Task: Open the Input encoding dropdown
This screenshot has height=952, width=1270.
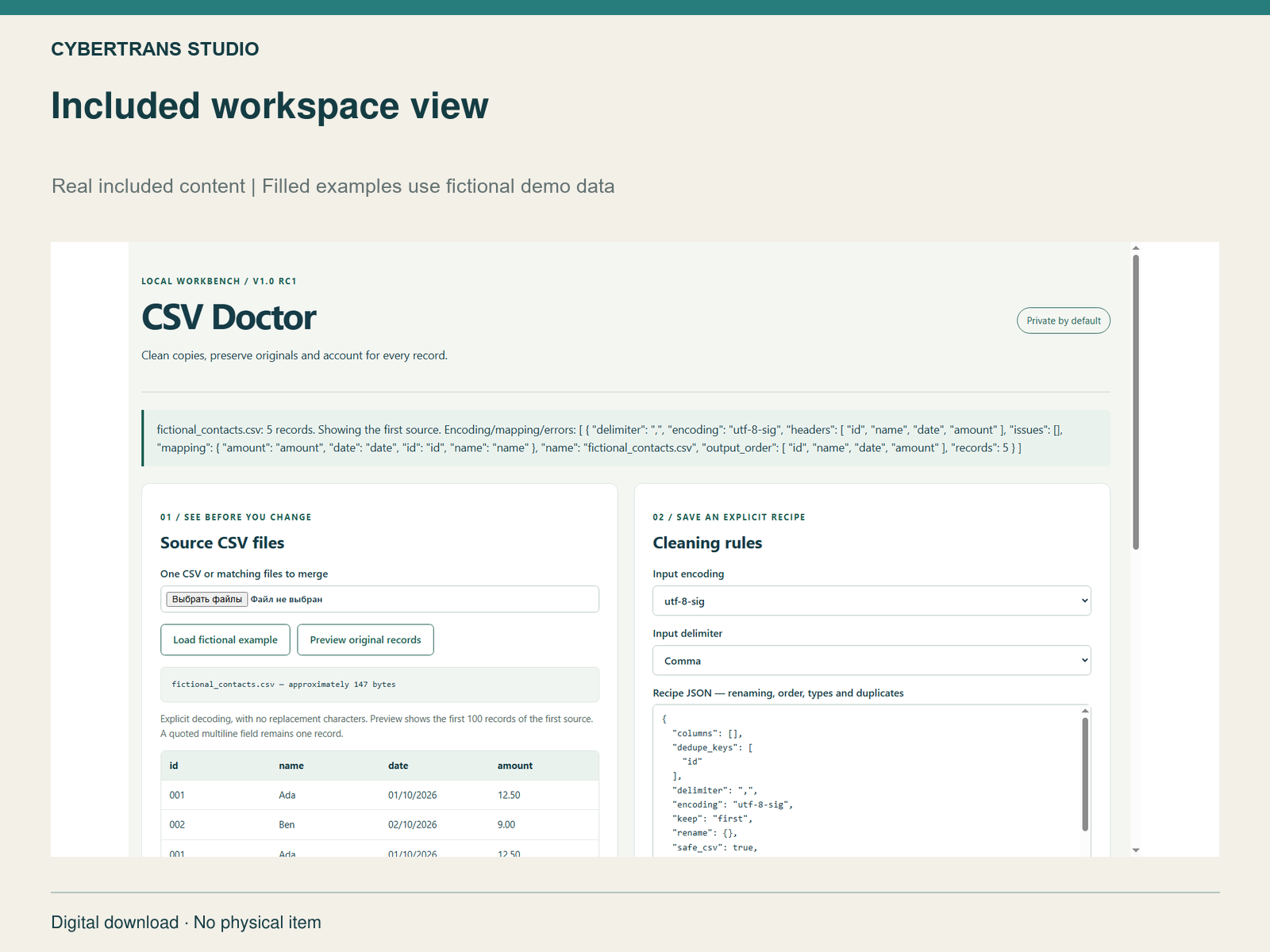Action: click(x=872, y=601)
